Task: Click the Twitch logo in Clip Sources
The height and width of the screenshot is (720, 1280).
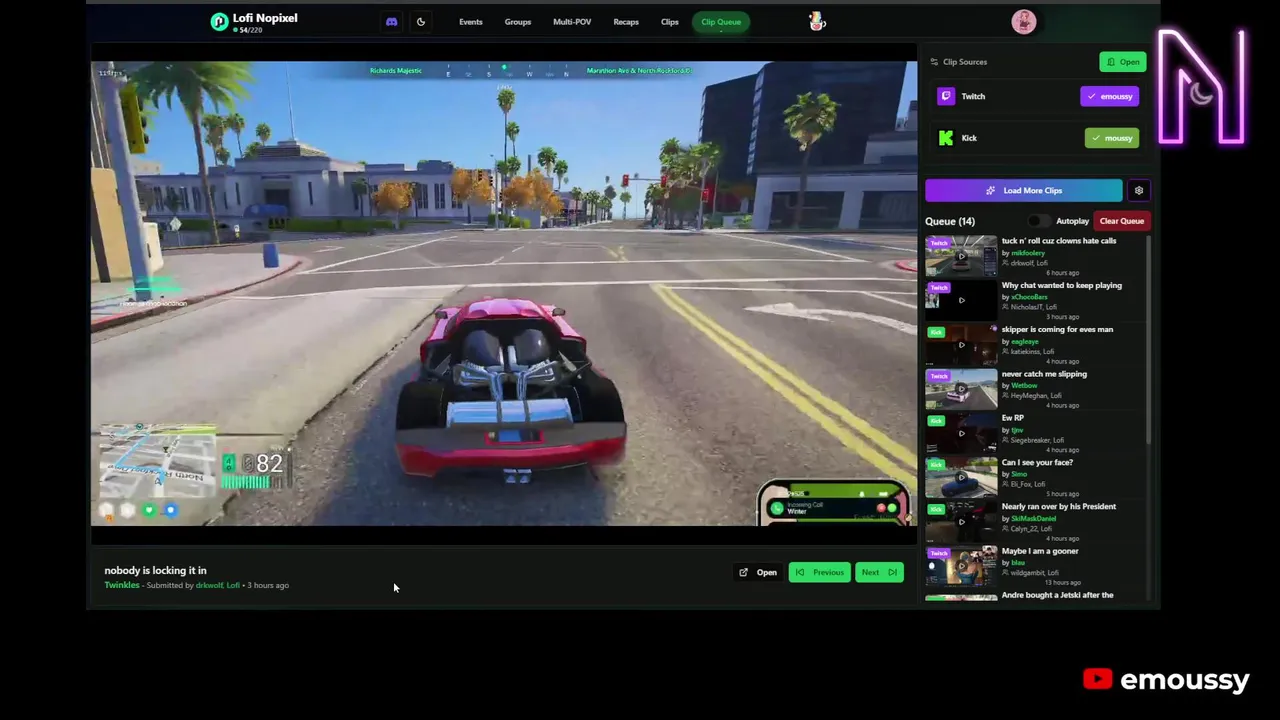Action: (946, 96)
